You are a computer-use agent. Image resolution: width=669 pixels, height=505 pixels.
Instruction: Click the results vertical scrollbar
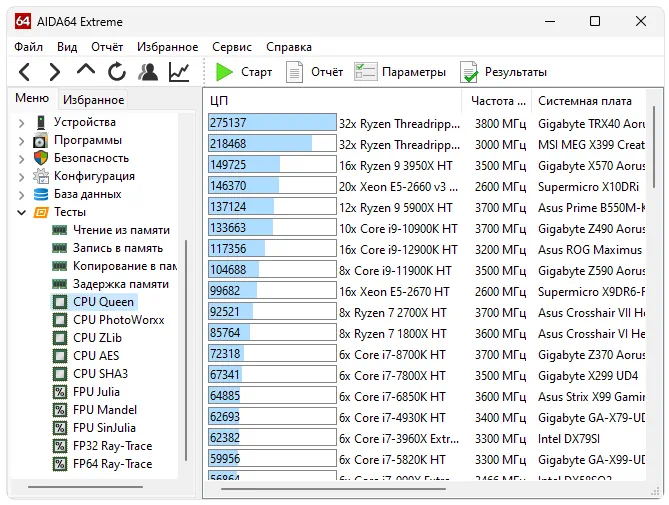pos(654,147)
